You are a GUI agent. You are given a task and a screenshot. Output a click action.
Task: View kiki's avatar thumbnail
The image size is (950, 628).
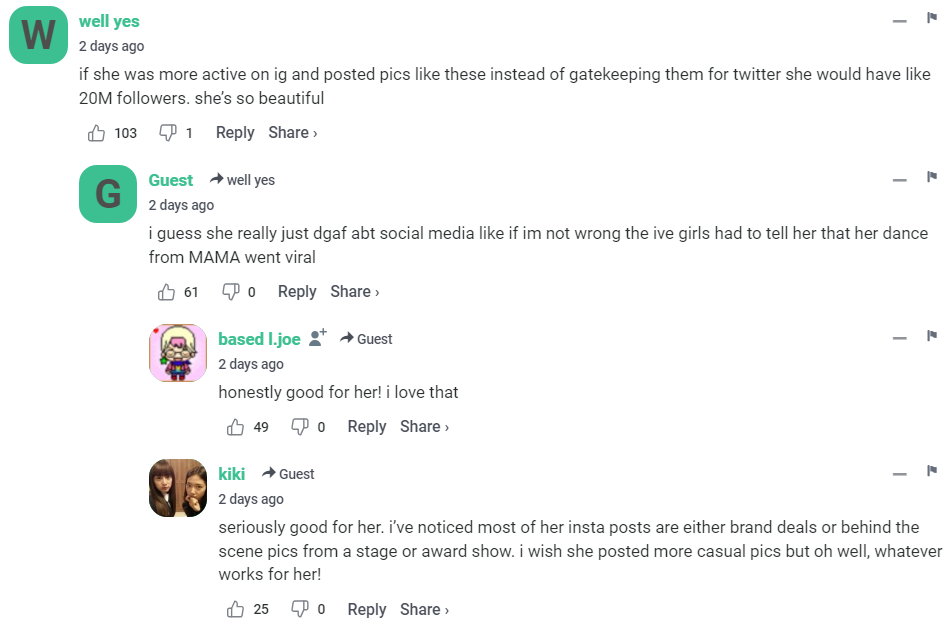point(178,488)
